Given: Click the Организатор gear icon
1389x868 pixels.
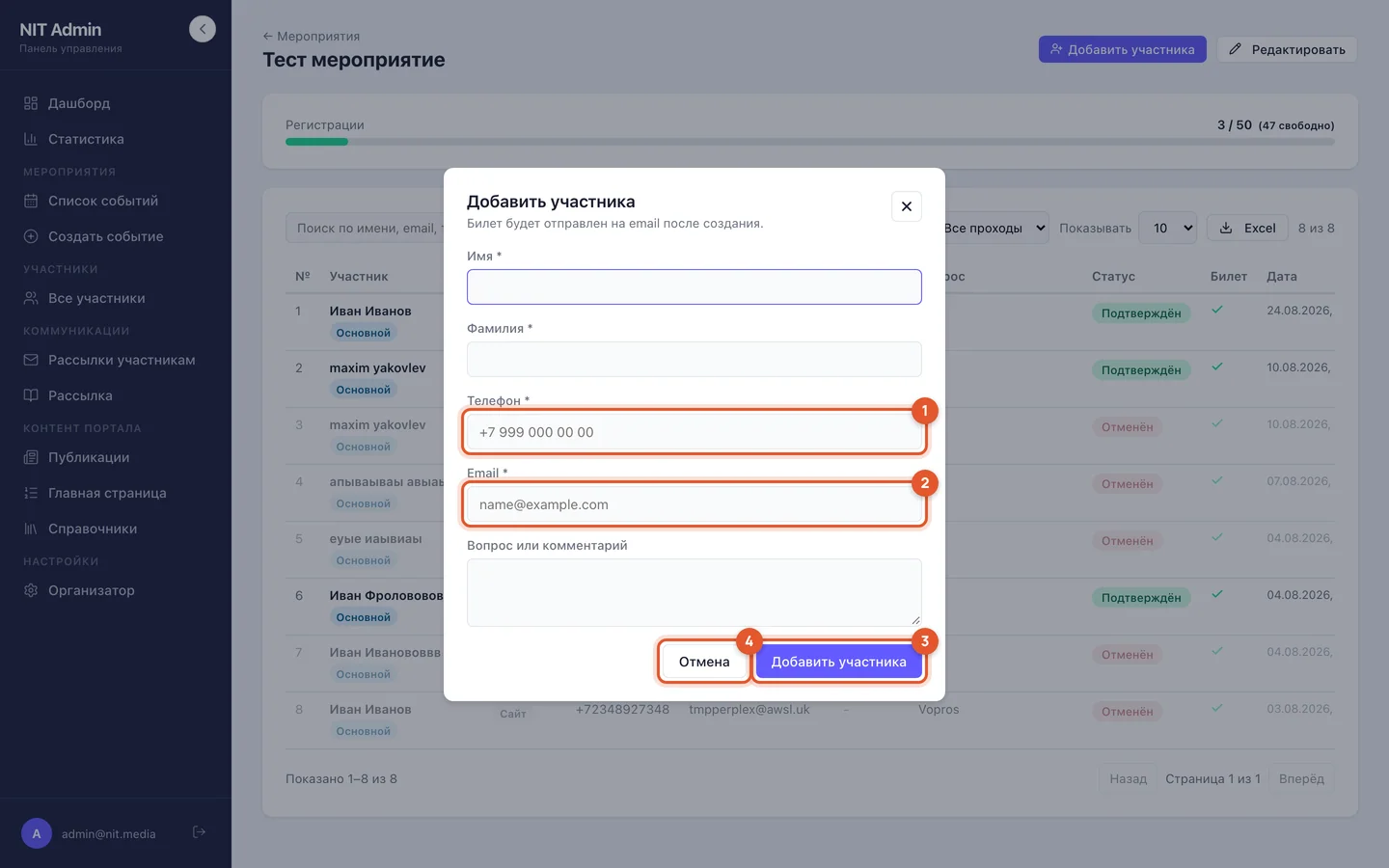Looking at the screenshot, I should pos(31,590).
